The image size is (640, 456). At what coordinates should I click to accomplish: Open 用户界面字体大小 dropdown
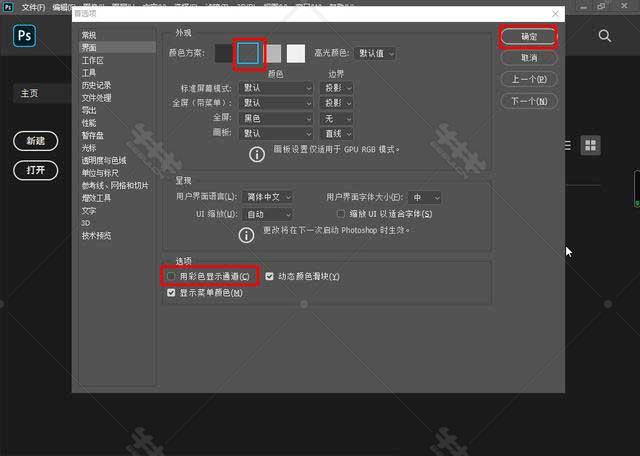coord(425,198)
